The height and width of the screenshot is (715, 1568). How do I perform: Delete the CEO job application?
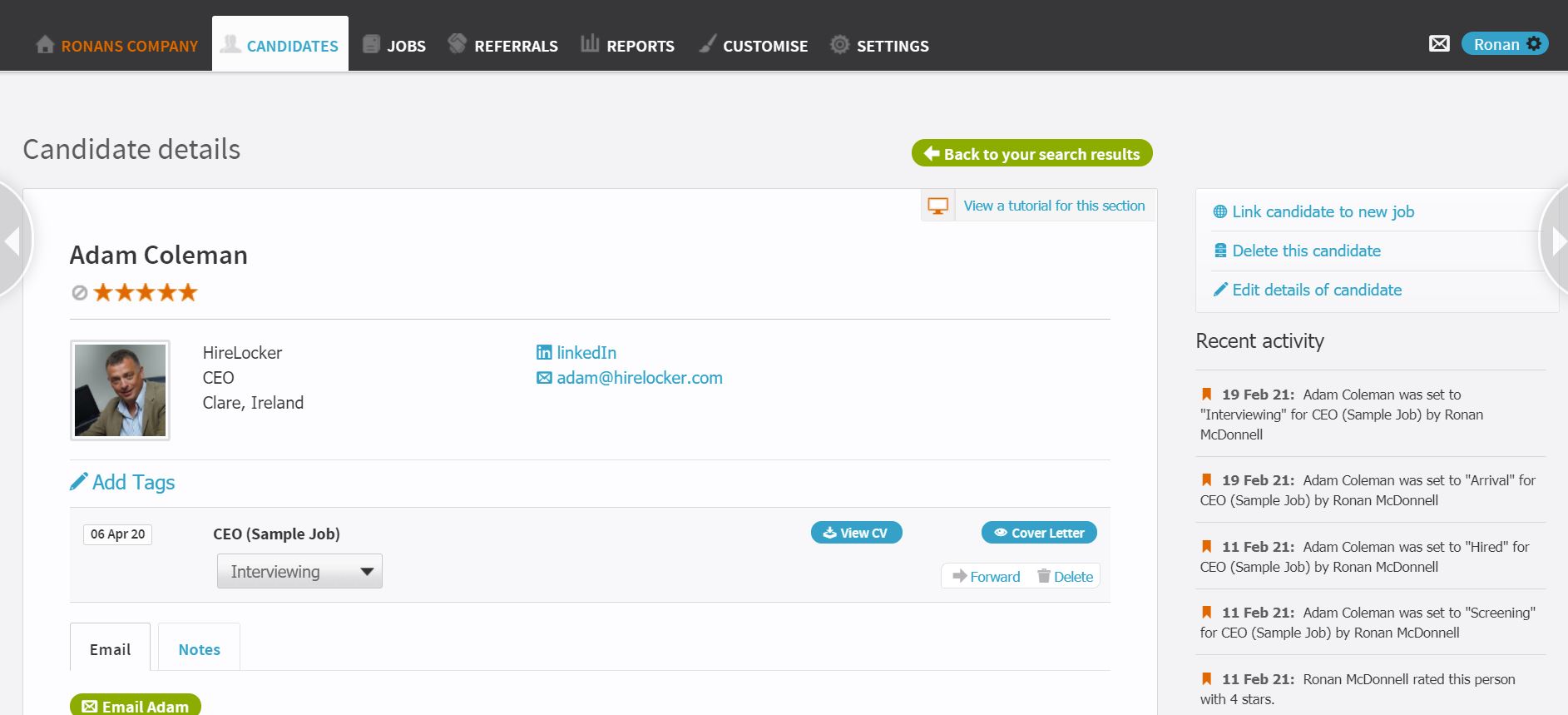[1065, 577]
